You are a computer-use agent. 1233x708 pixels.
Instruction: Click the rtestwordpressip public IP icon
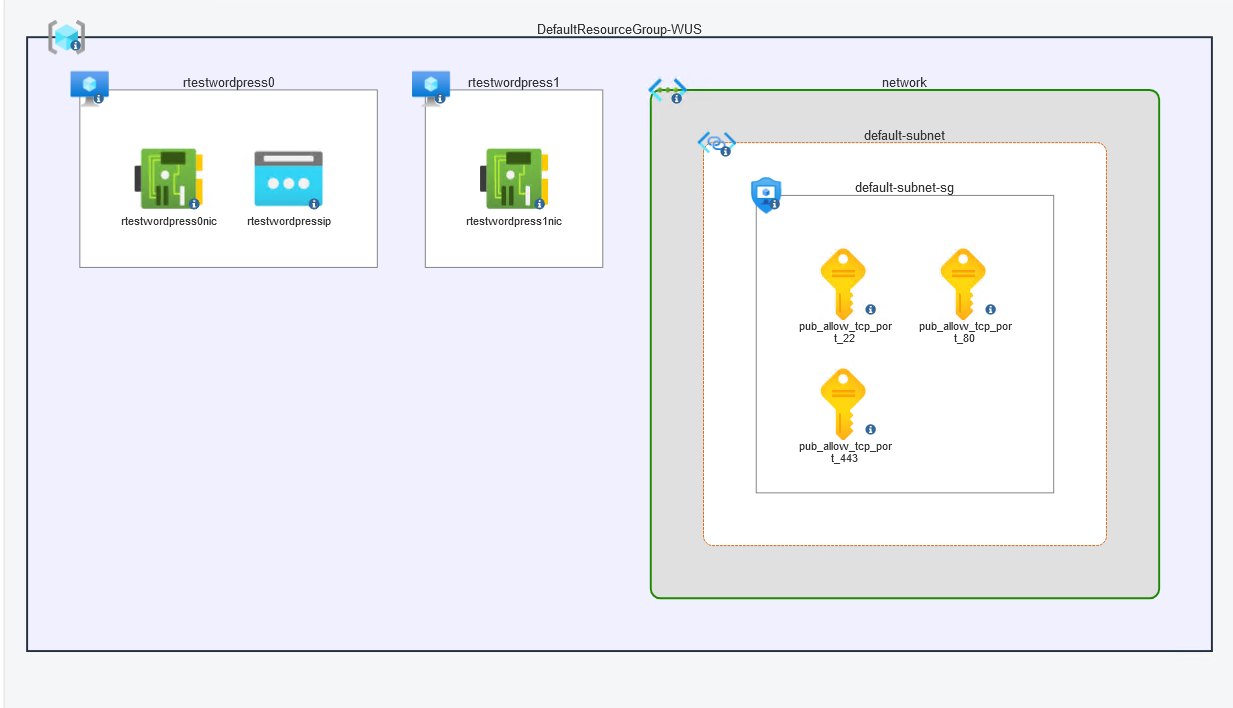(288, 177)
